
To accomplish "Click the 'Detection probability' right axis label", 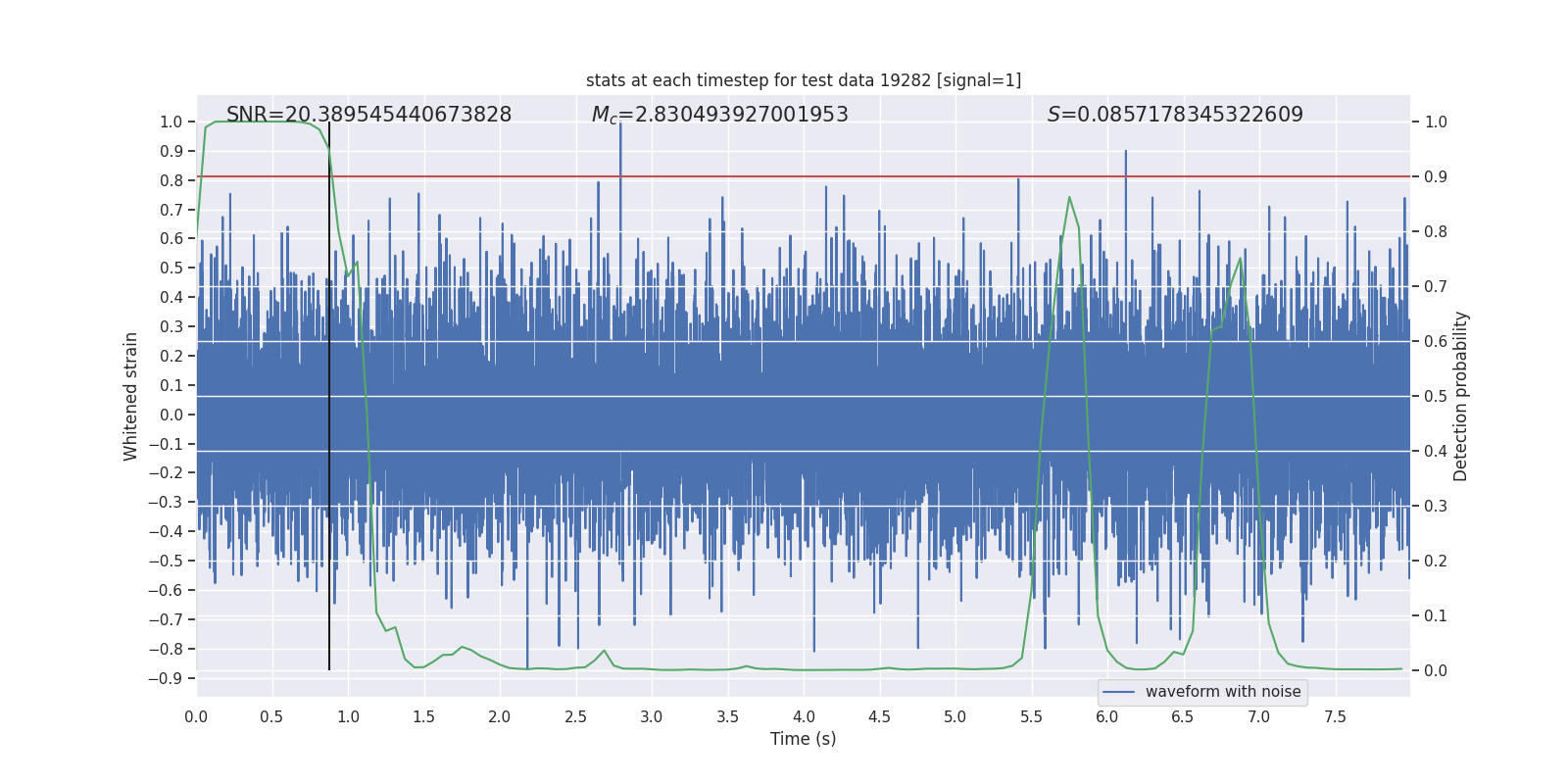I will 1461,396.
